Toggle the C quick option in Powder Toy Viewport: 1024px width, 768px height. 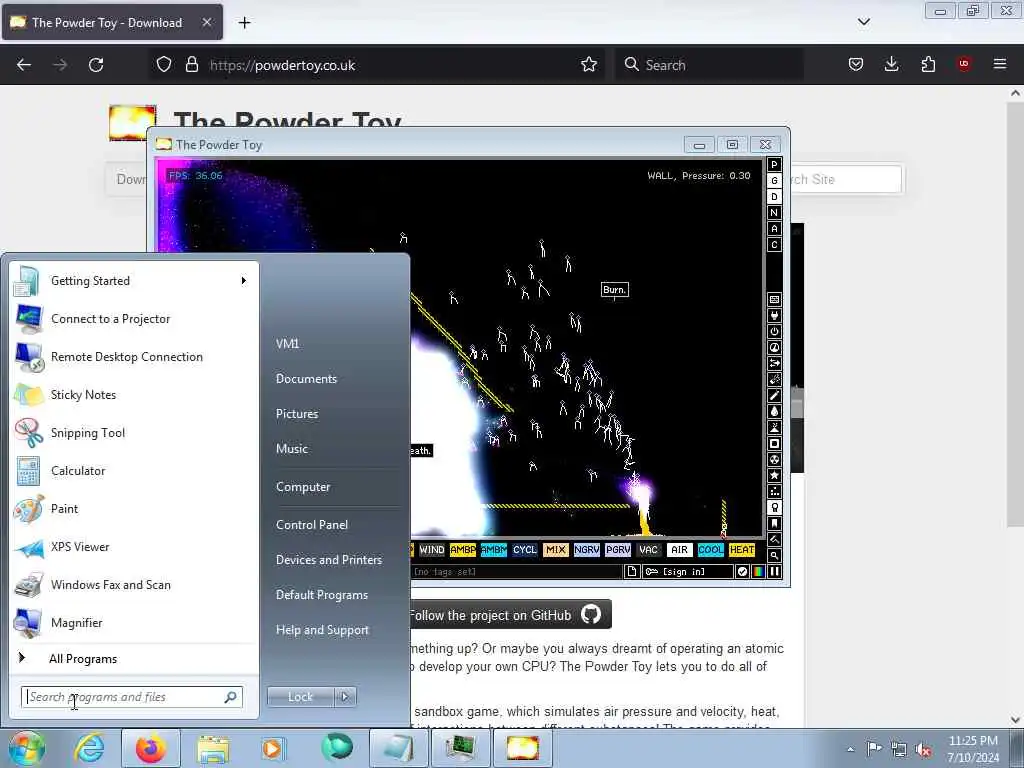coord(774,245)
